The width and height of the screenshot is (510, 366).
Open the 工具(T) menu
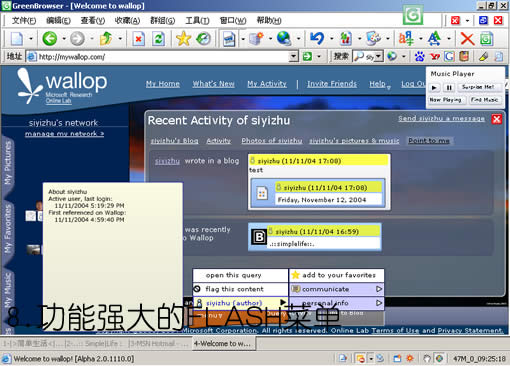pos(197,21)
